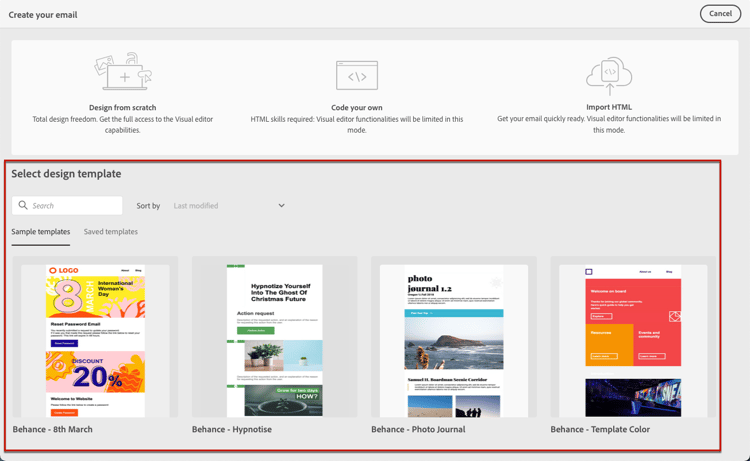The width and height of the screenshot is (750, 461).
Task: Click the "Total design freedom" description text
Action: [122, 124]
